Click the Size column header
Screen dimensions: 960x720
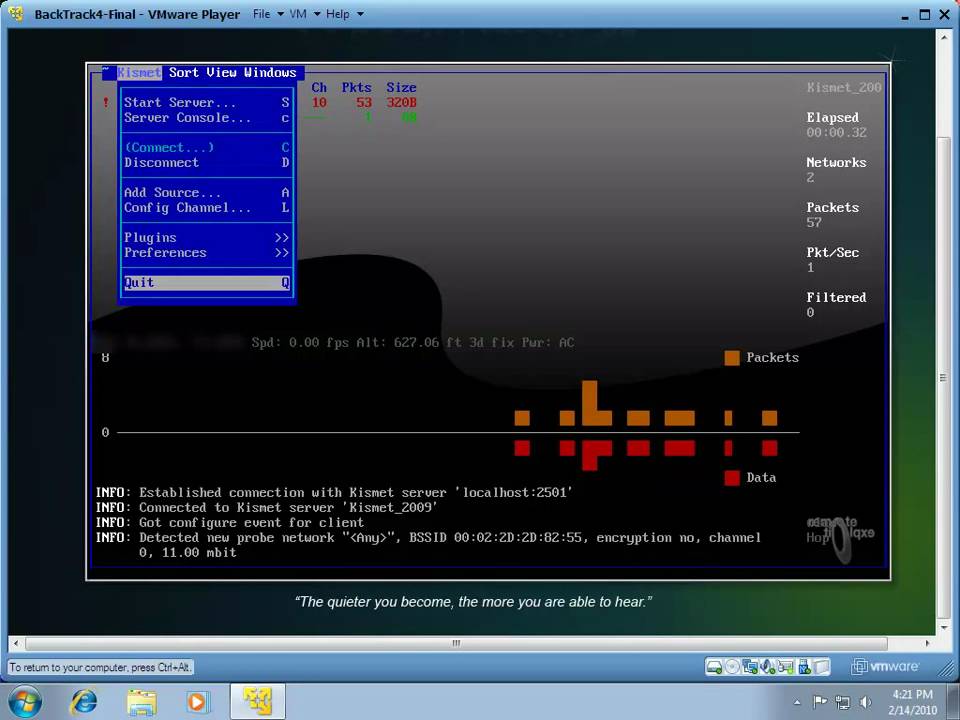point(402,88)
